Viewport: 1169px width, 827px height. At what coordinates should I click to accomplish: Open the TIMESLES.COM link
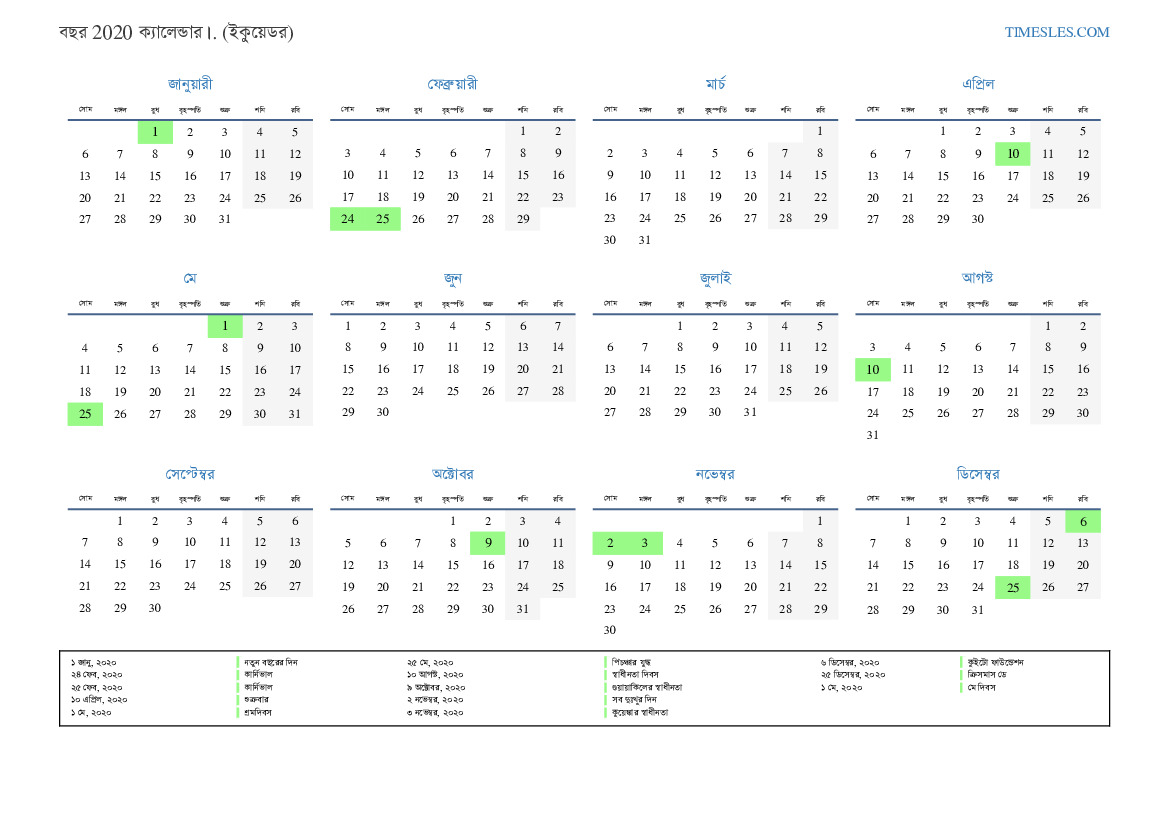point(1057,32)
